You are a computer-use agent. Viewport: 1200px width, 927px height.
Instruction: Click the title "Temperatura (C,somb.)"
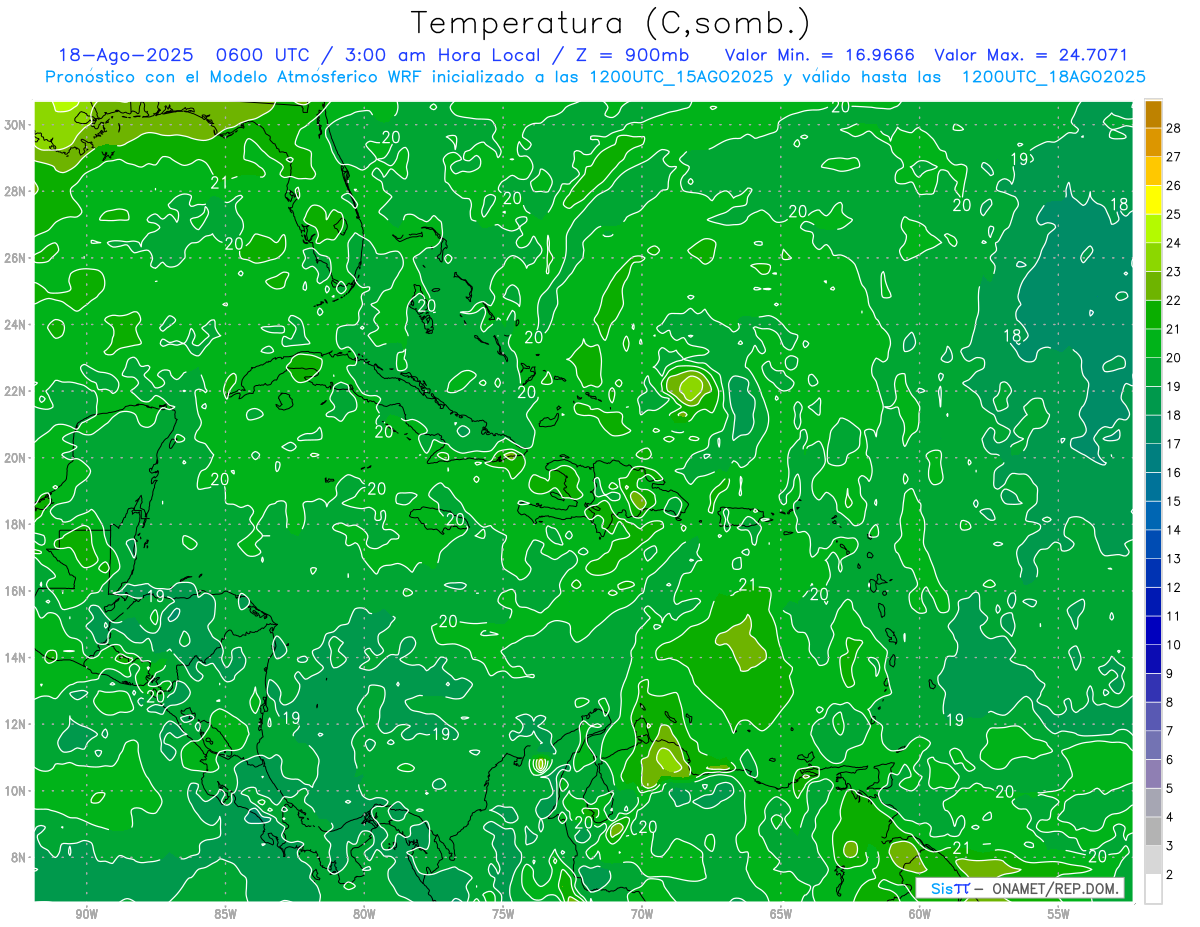611,24
